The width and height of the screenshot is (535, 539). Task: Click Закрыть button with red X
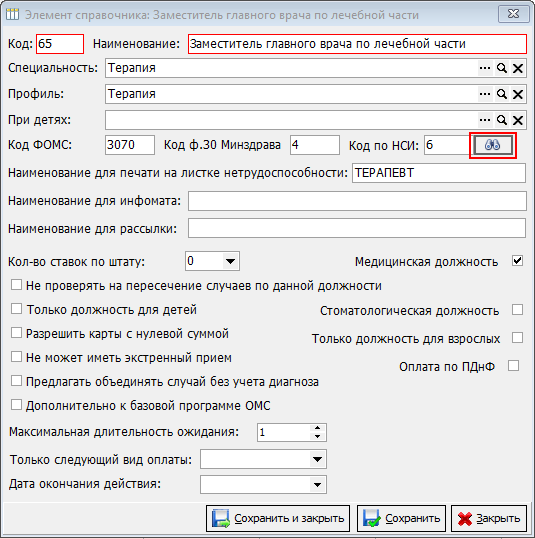(489, 518)
